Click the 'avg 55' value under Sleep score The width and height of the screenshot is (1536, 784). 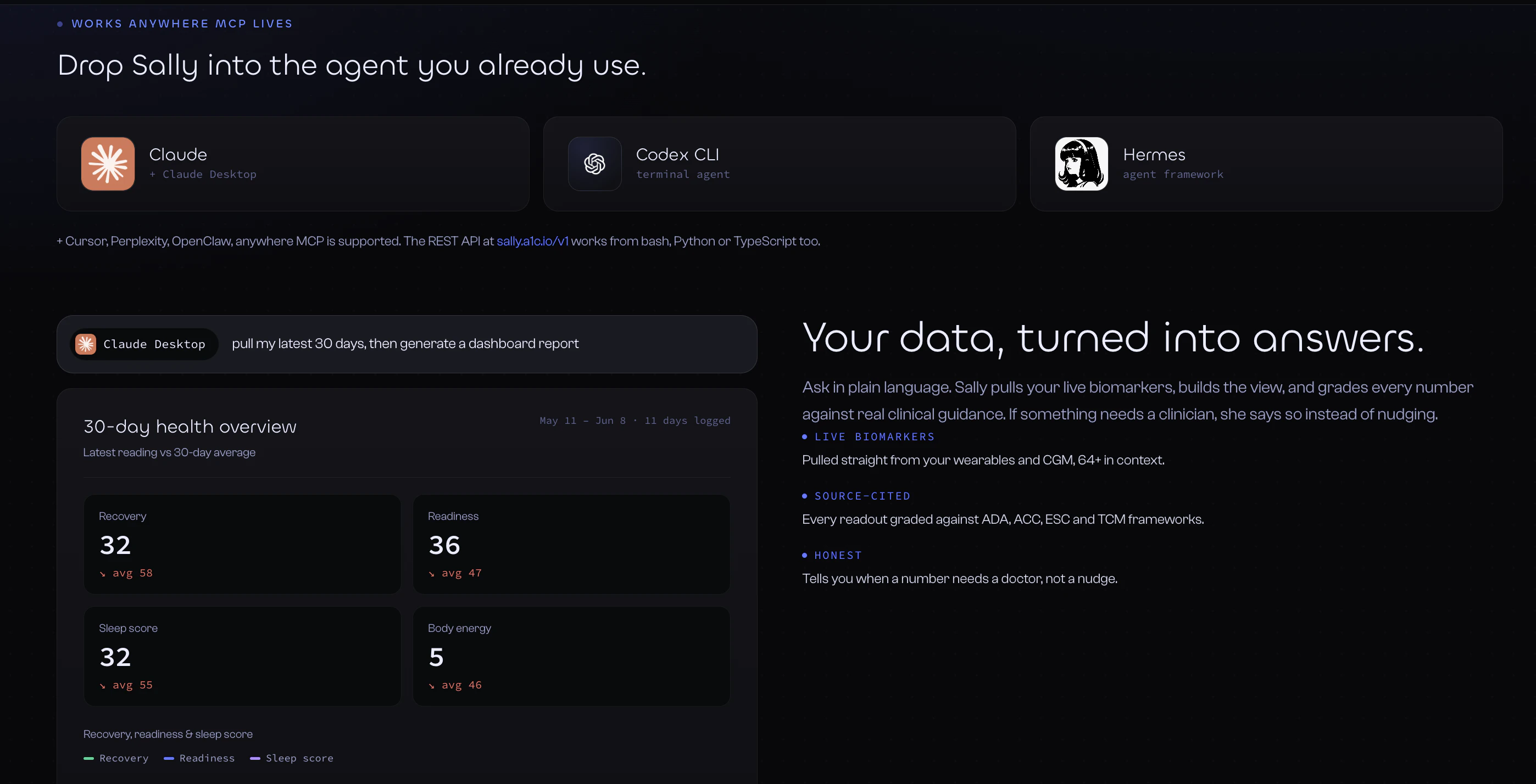click(x=132, y=685)
